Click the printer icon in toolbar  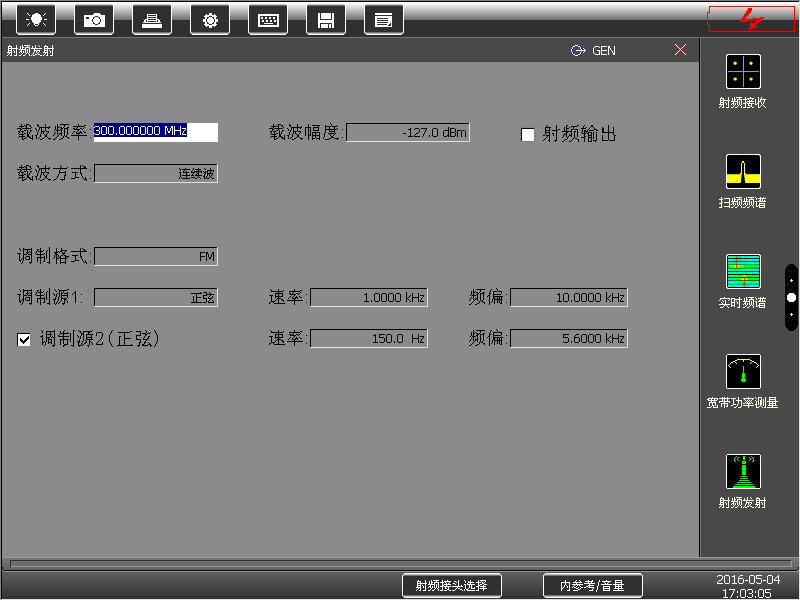pos(152,19)
